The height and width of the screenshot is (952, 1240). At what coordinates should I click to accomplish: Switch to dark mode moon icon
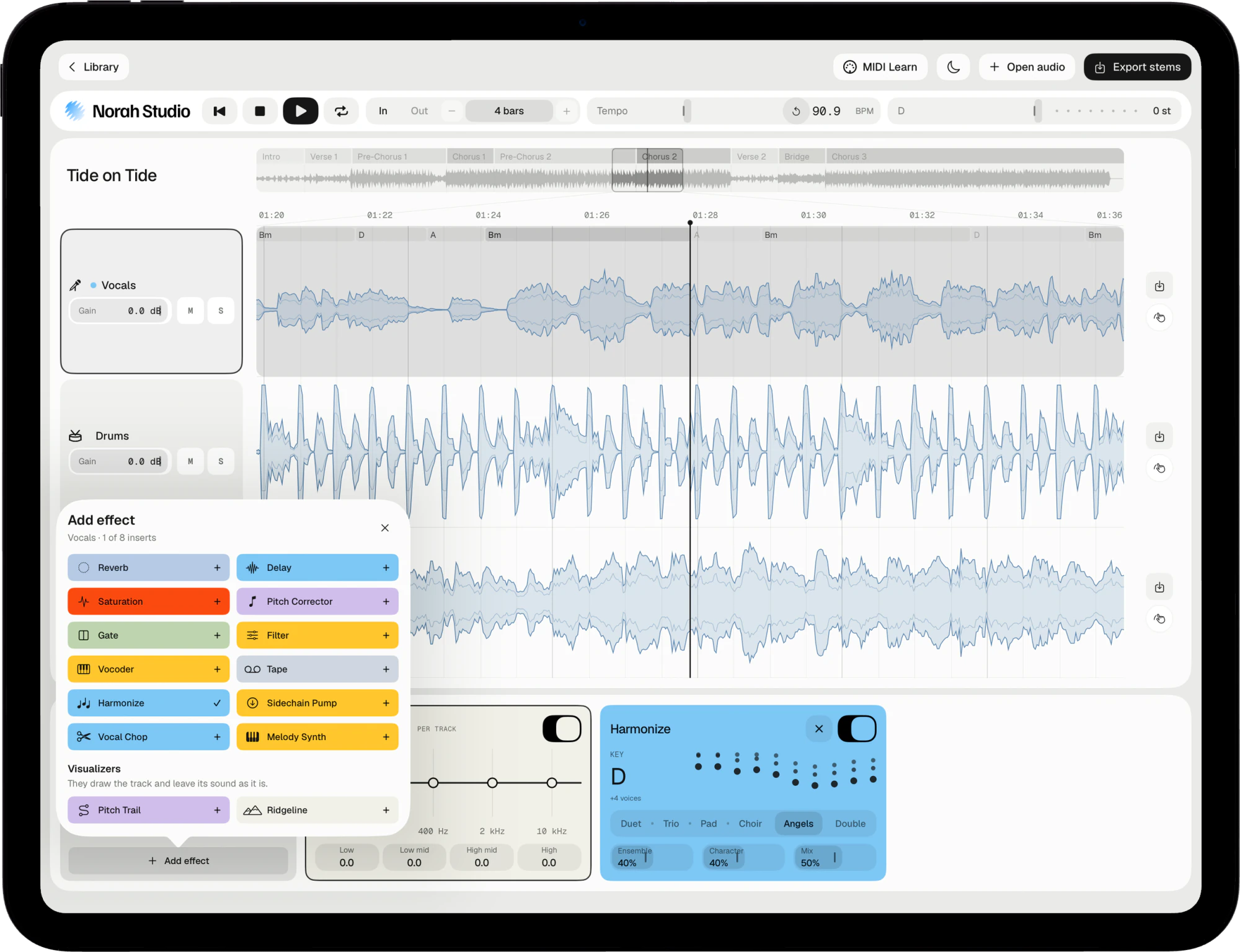954,67
